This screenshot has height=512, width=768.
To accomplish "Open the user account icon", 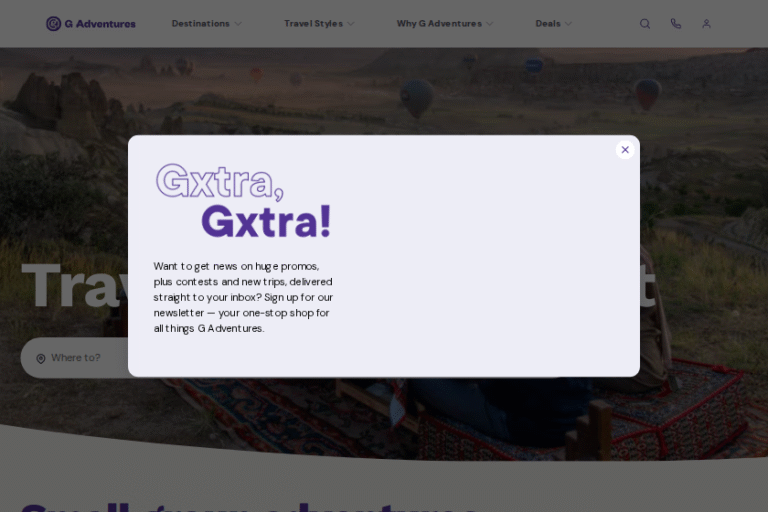I will click(x=706, y=24).
